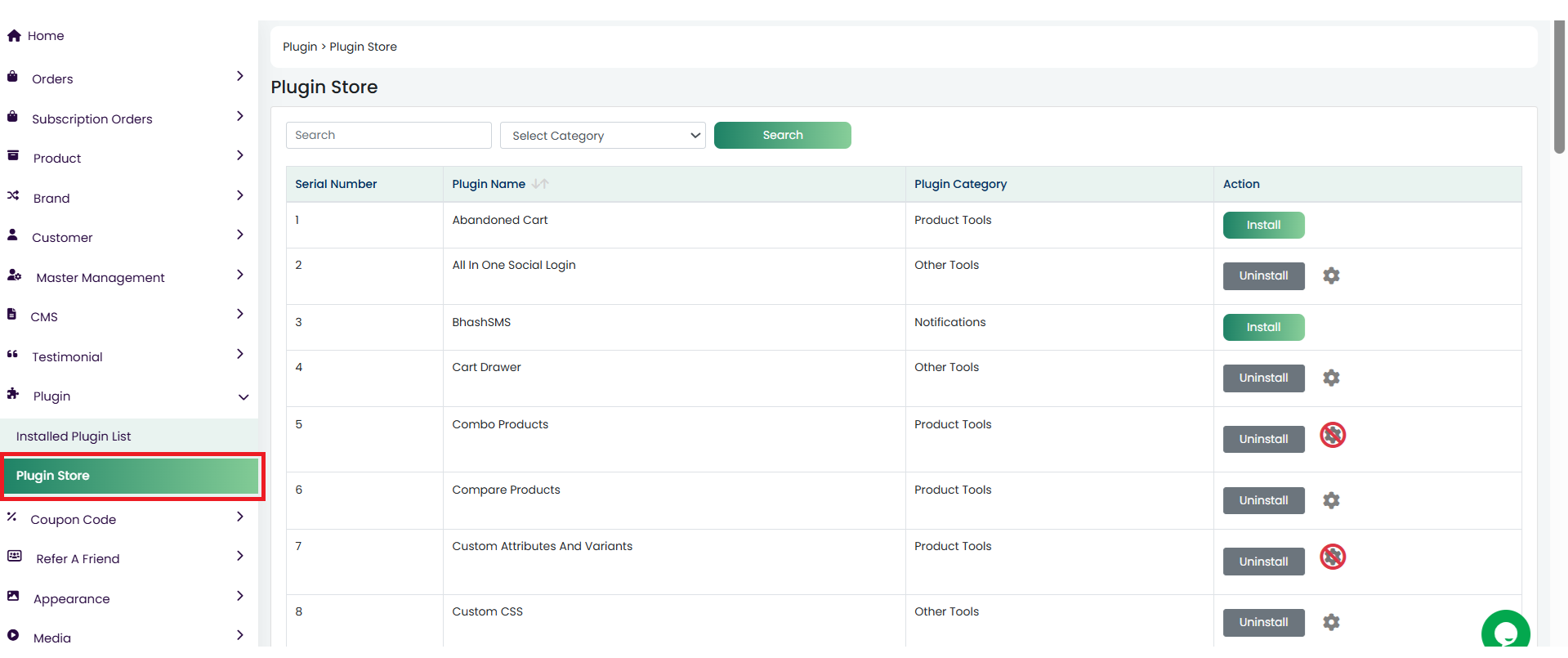The height and width of the screenshot is (658, 1568).
Task: Click the Home icon in sidebar
Action: point(14,36)
